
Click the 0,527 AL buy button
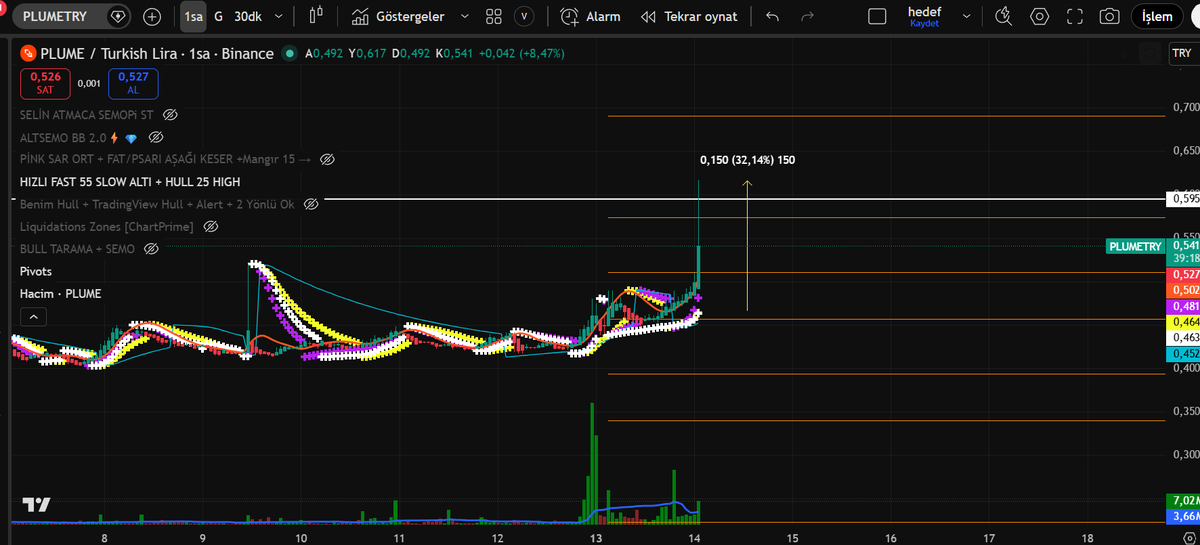tap(133, 82)
